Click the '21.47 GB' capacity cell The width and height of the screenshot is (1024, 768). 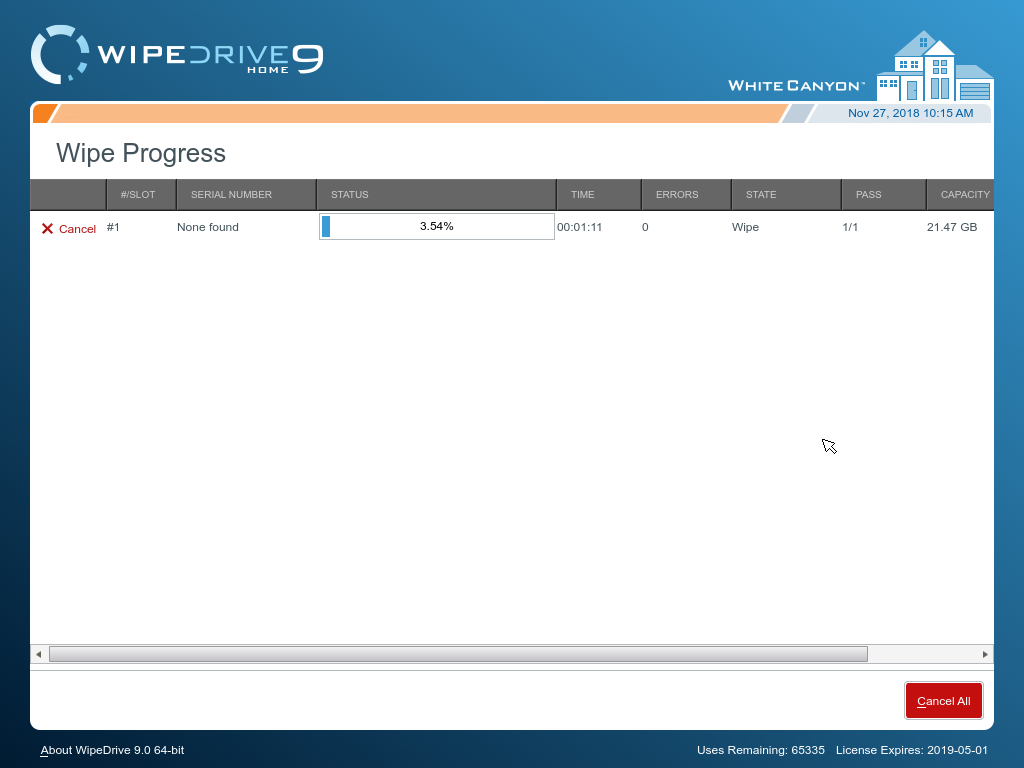(952, 227)
